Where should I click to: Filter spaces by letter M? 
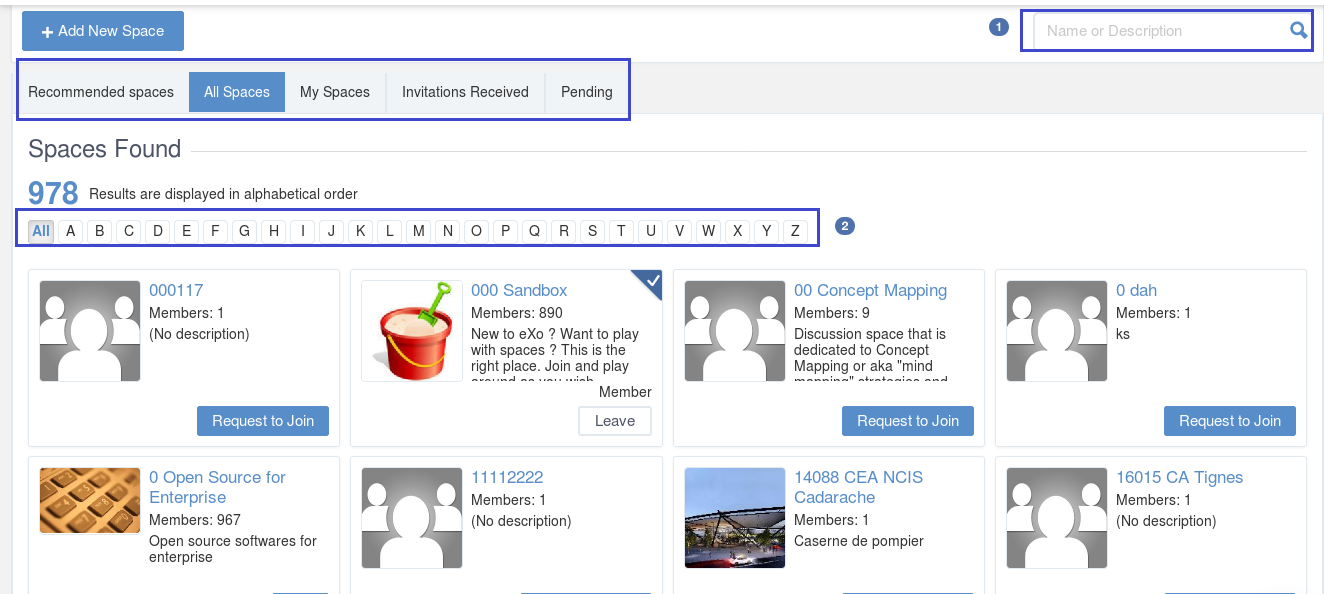(x=419, y=231)
